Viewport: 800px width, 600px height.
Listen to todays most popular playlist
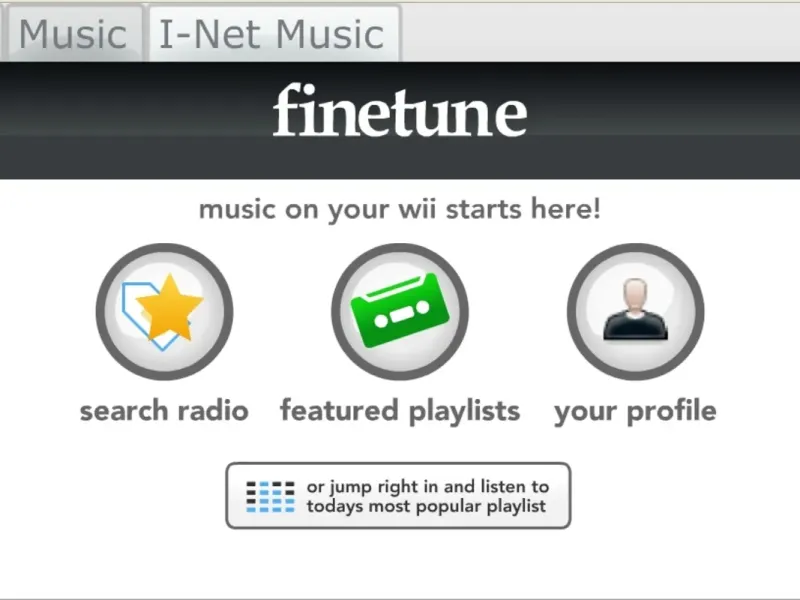pyautogui.click(x=398, y=496)
